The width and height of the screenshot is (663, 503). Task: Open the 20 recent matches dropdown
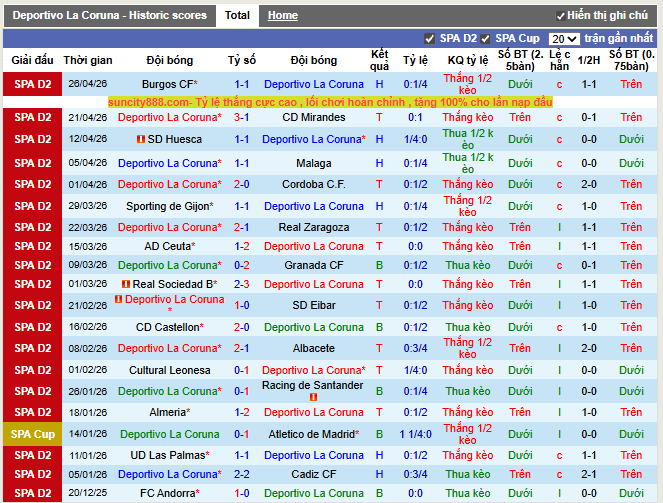pyautogui.click(x=564, y=39)
